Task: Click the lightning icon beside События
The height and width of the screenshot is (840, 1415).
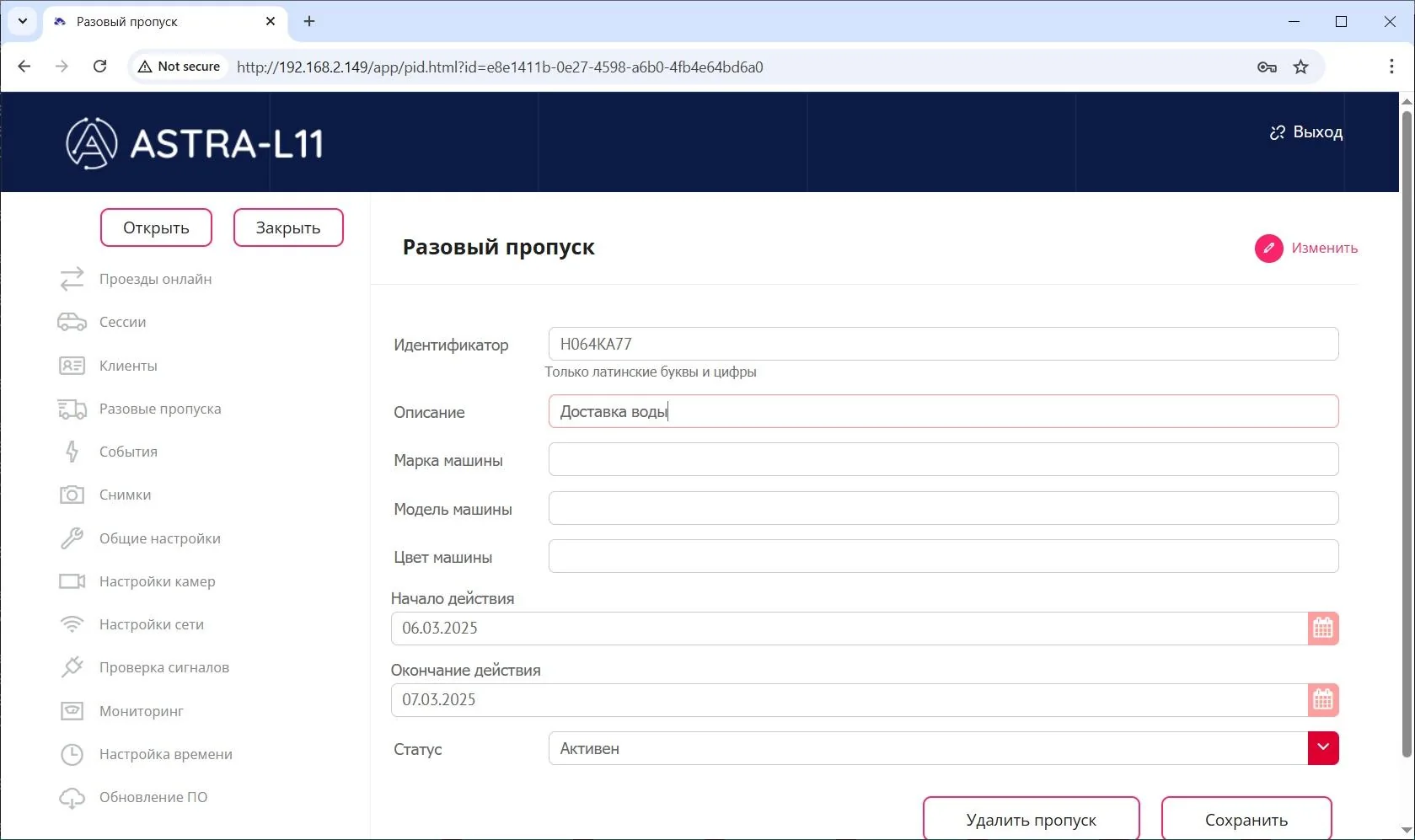Action: pyautogui.click(x=72, y=452)
